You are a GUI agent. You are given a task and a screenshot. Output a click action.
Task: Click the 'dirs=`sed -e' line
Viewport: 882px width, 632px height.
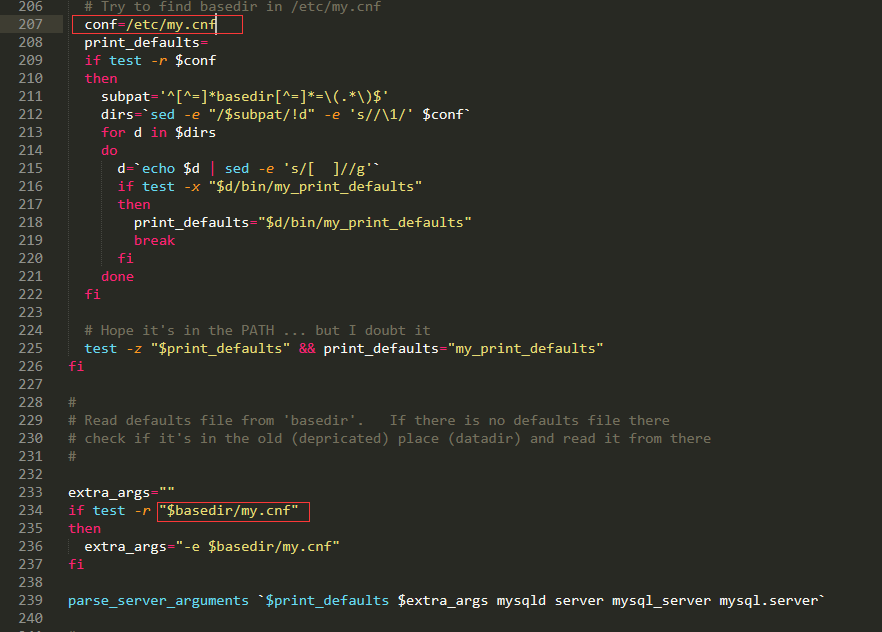click(285, 115)
